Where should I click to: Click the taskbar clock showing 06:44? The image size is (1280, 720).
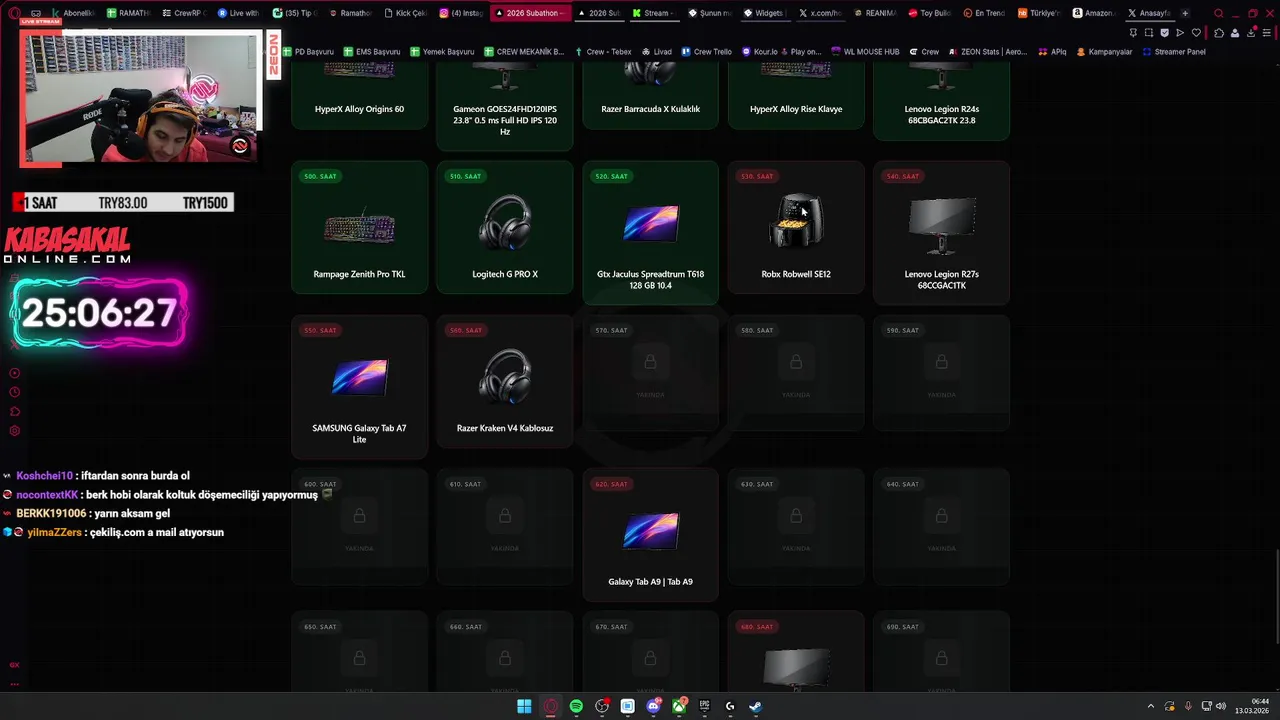click(1252, 706)
